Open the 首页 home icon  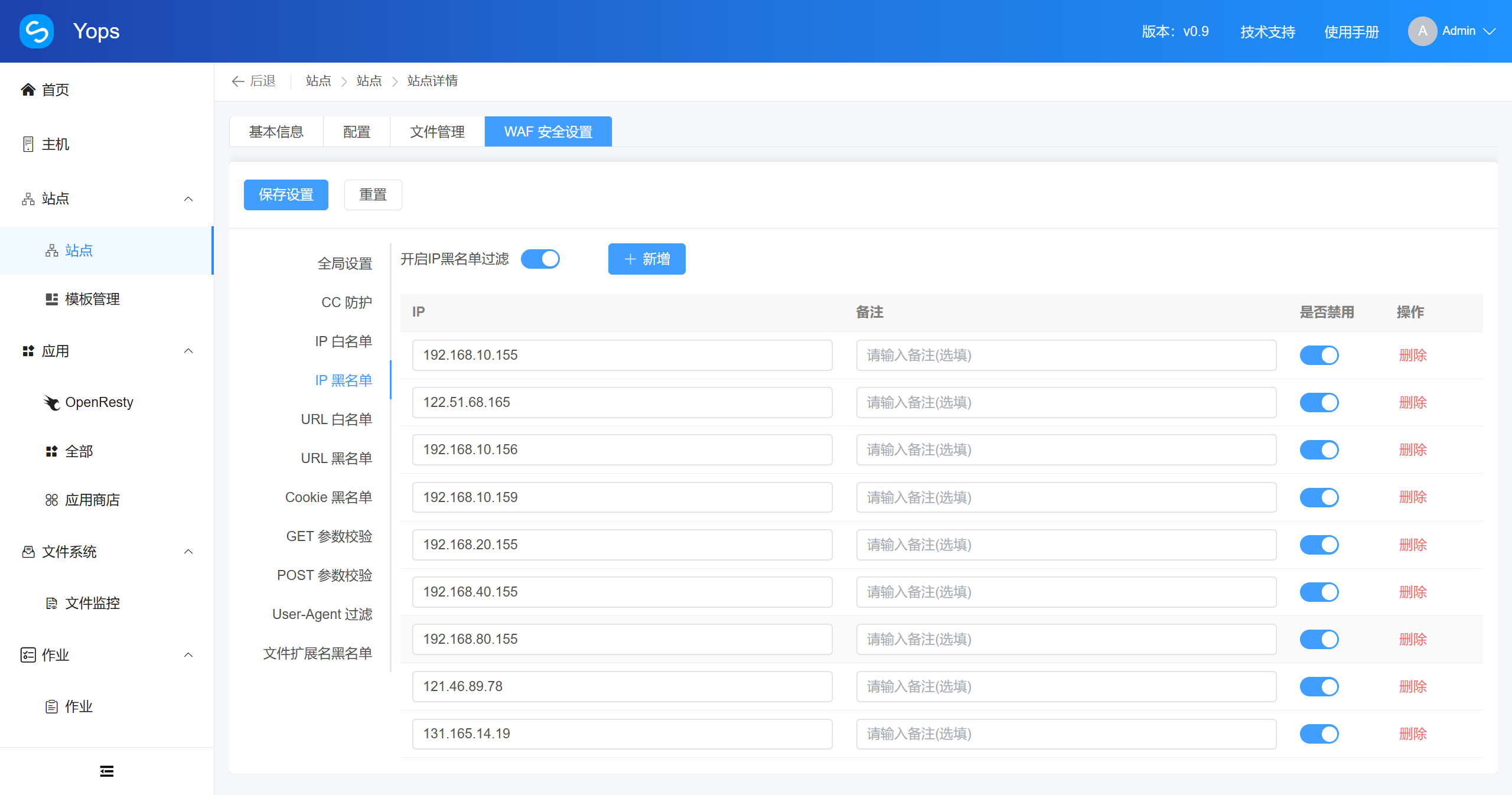pos(28,90)
